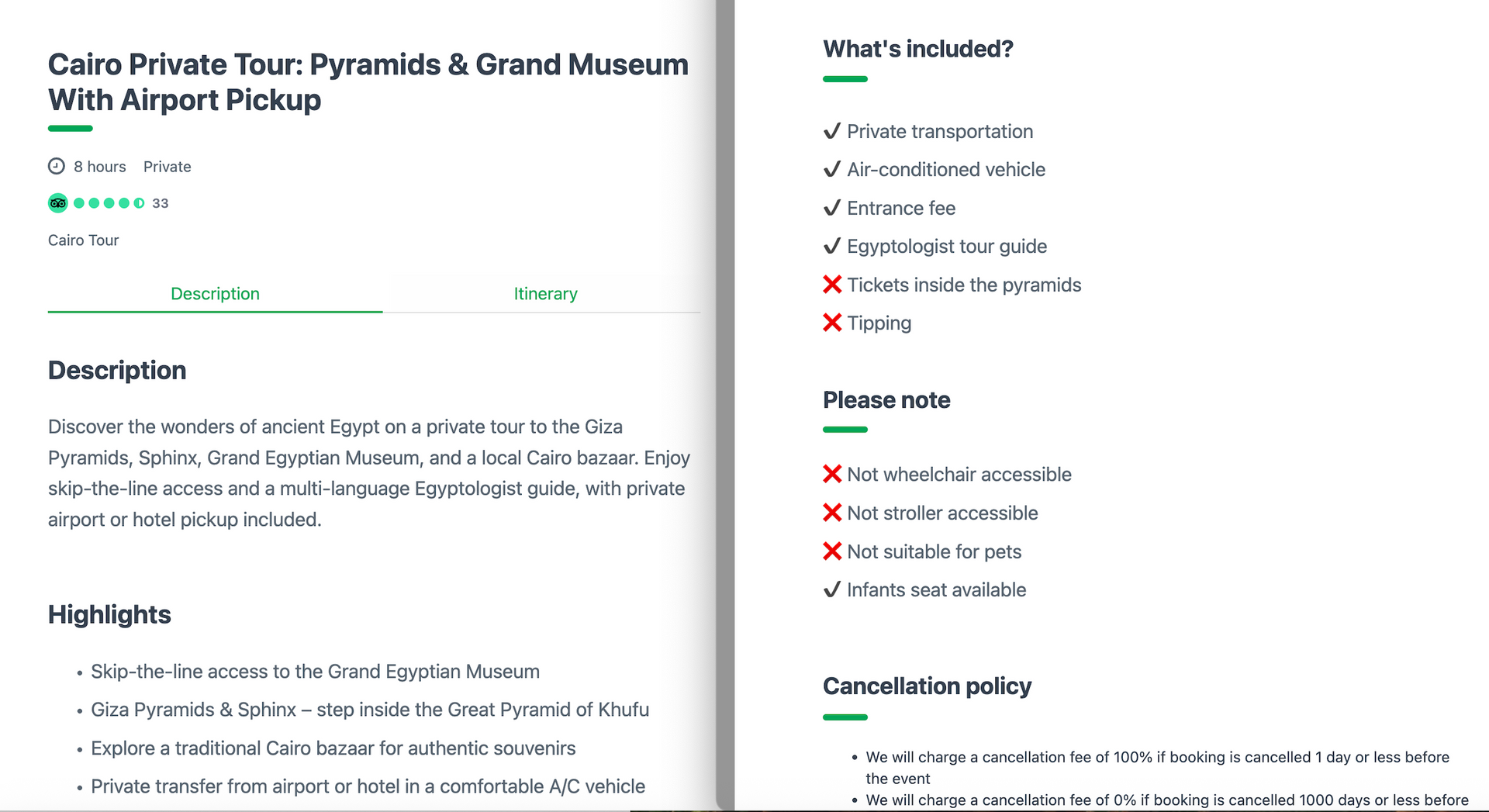Viewport: 1489px width, 812px height.
Task: Click checkmark beside Egyptologist tour guide
Action: [832, 246]
